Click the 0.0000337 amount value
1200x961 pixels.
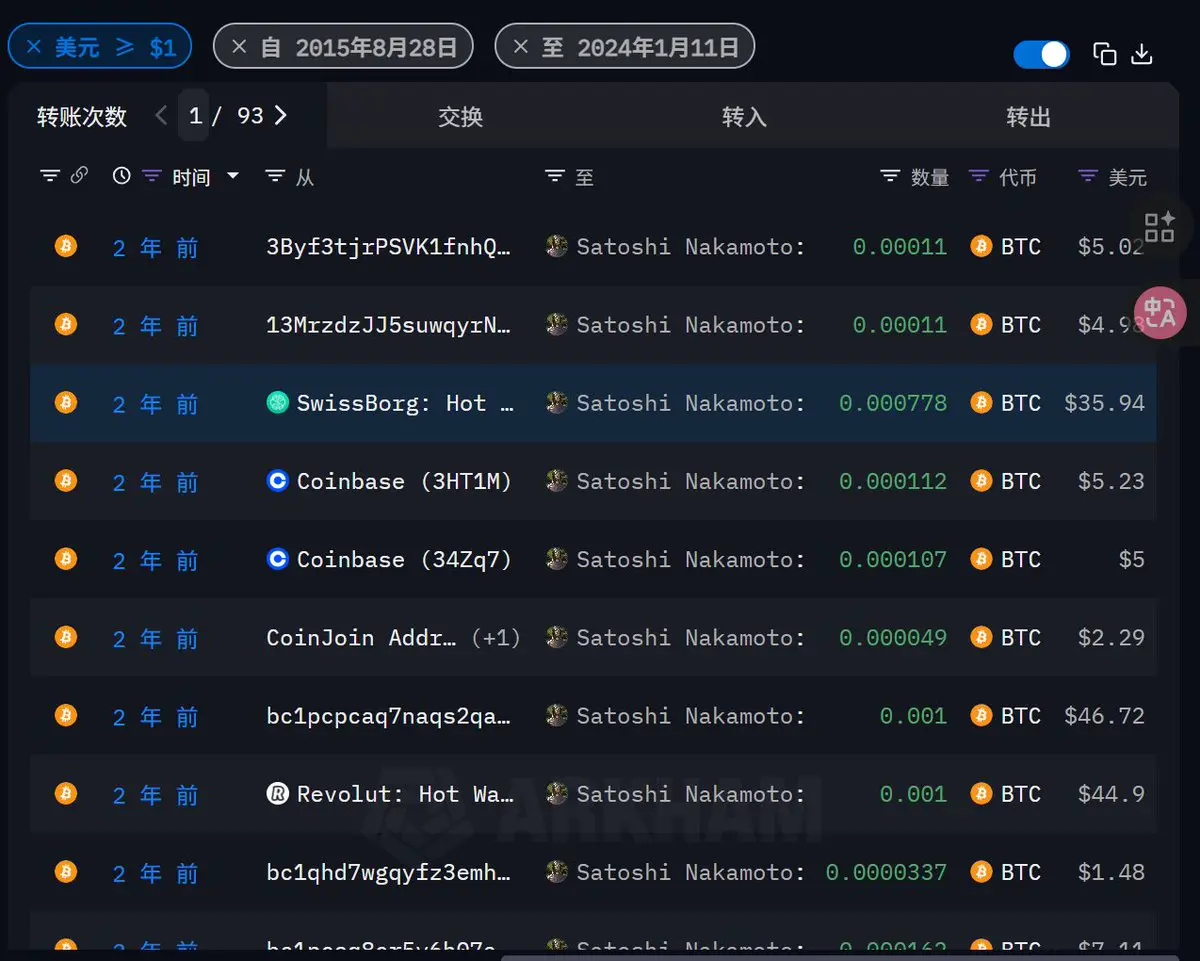coord(886,872)
